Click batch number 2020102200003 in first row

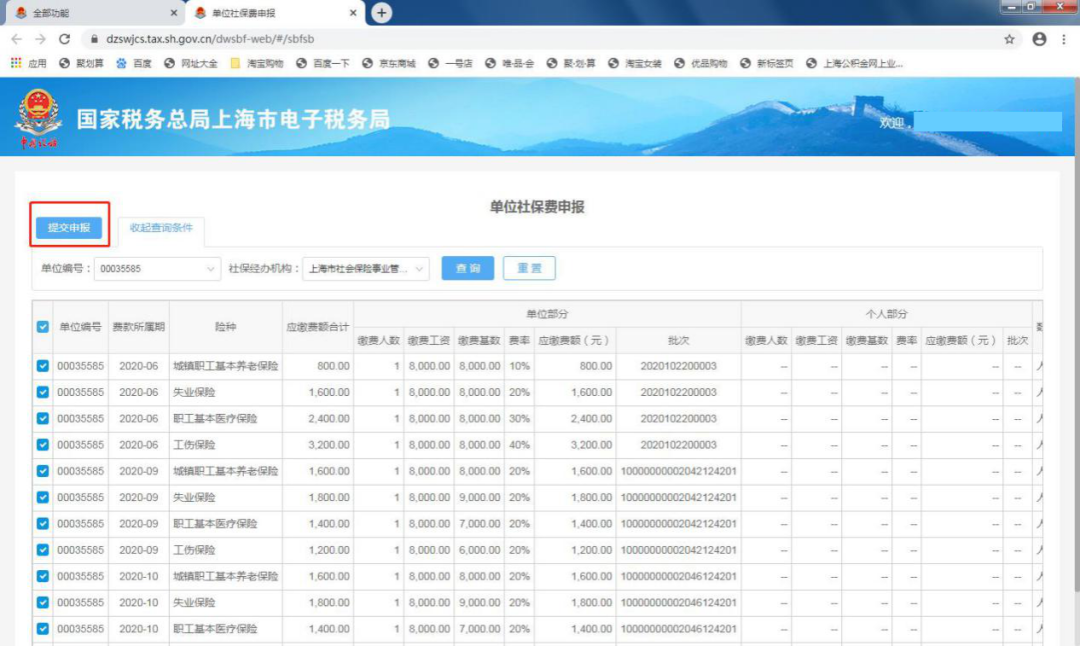pyautogui.click(x=678, y=366)
